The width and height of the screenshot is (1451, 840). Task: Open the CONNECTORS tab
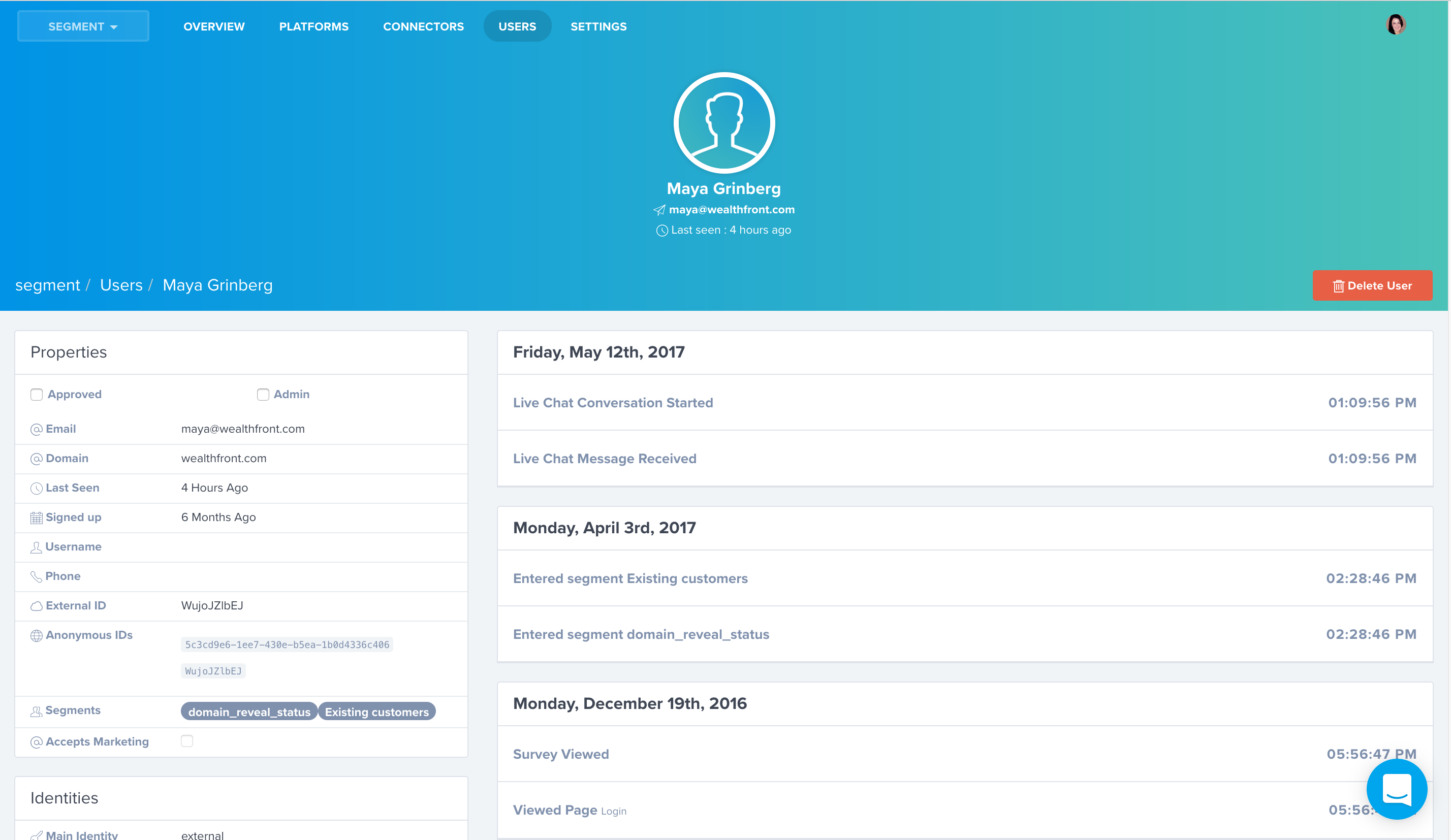(423, 26)
